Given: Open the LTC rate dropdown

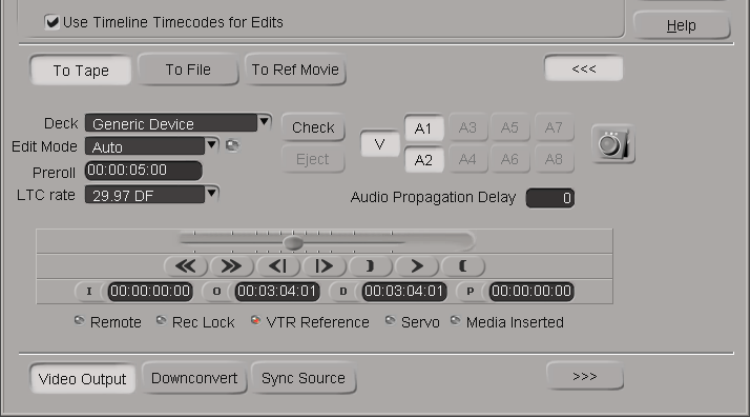Looking at the screenshot, I should coord(211,194).
